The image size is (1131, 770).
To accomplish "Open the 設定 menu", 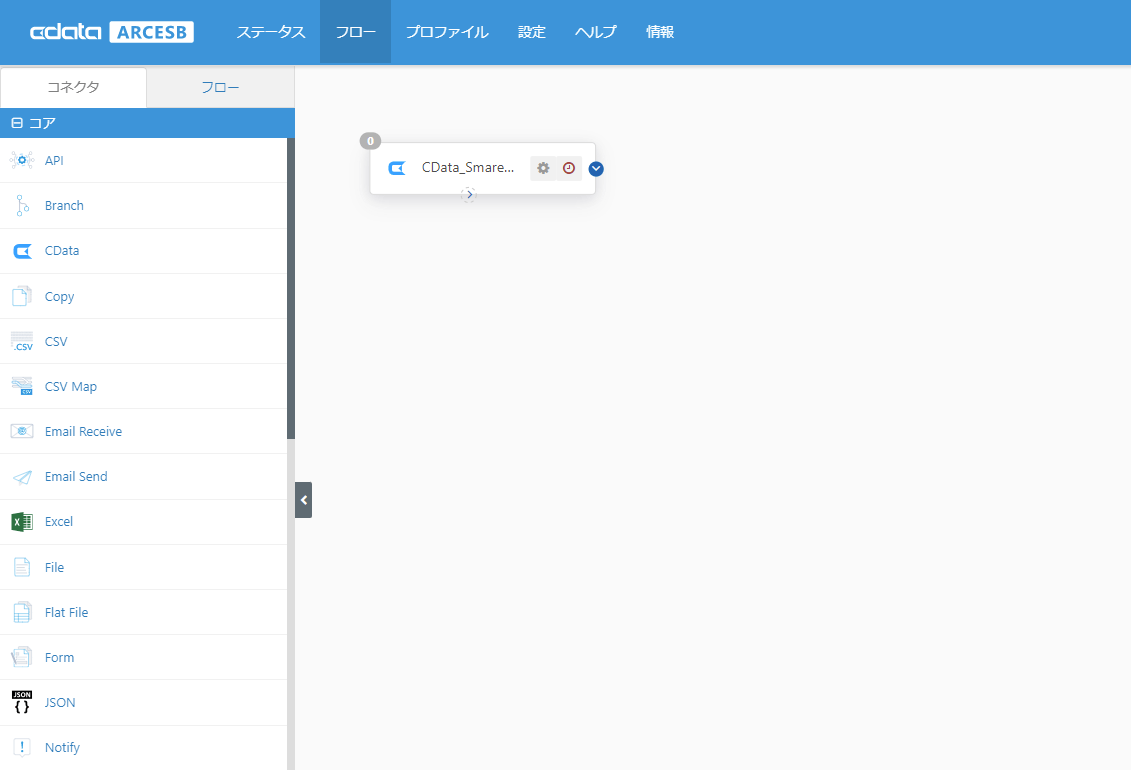I will pyautogui.click(x=532, y=32).
